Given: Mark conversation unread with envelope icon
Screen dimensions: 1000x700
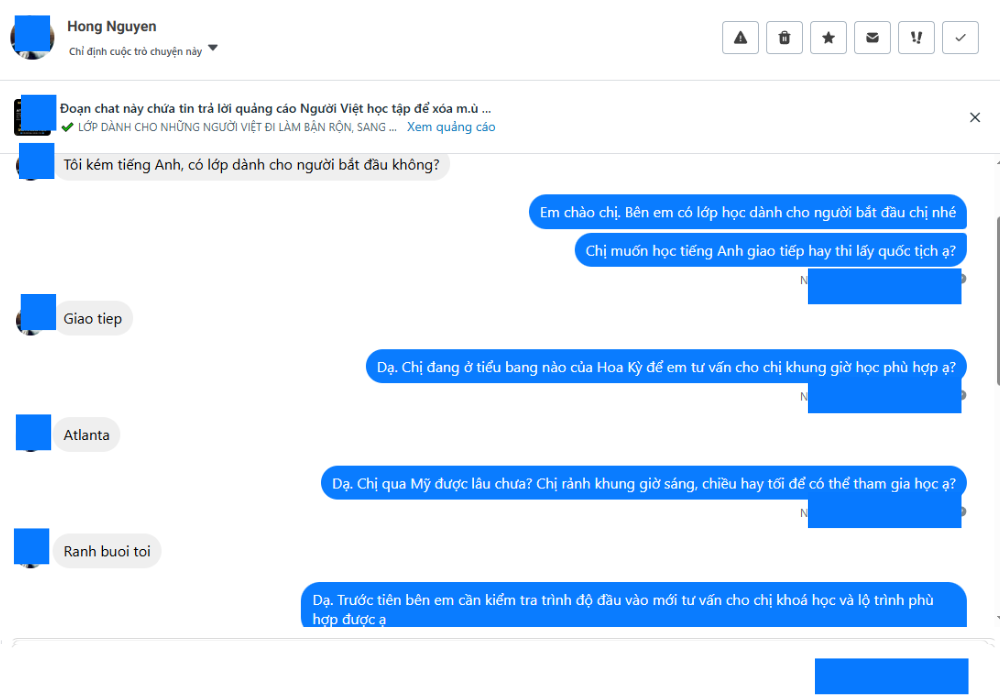Looking at the screenshot, I should pyautogui.click(x=872, y=38).
